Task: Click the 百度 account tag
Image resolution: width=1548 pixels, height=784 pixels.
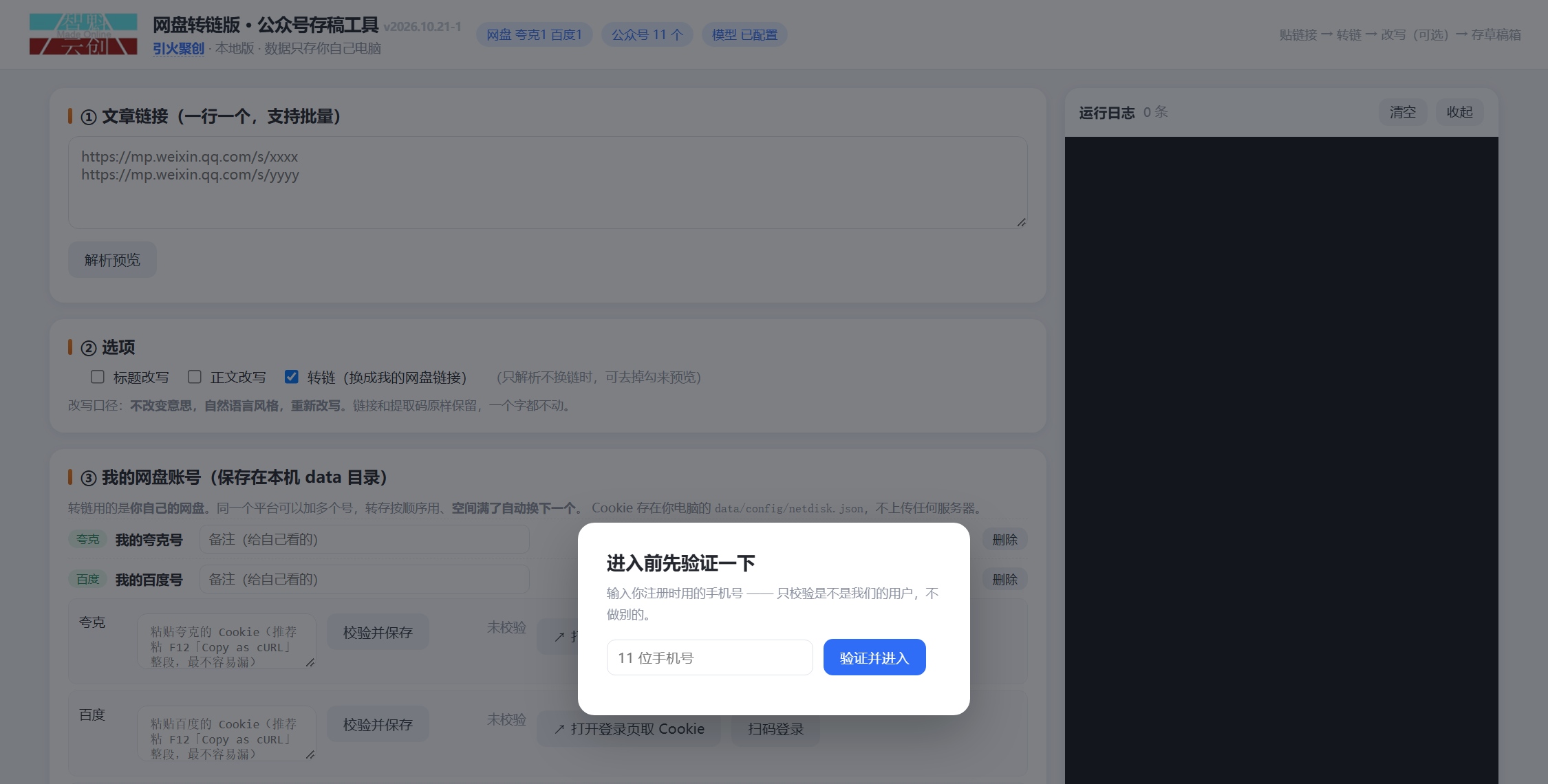Action: pos(87,579)
